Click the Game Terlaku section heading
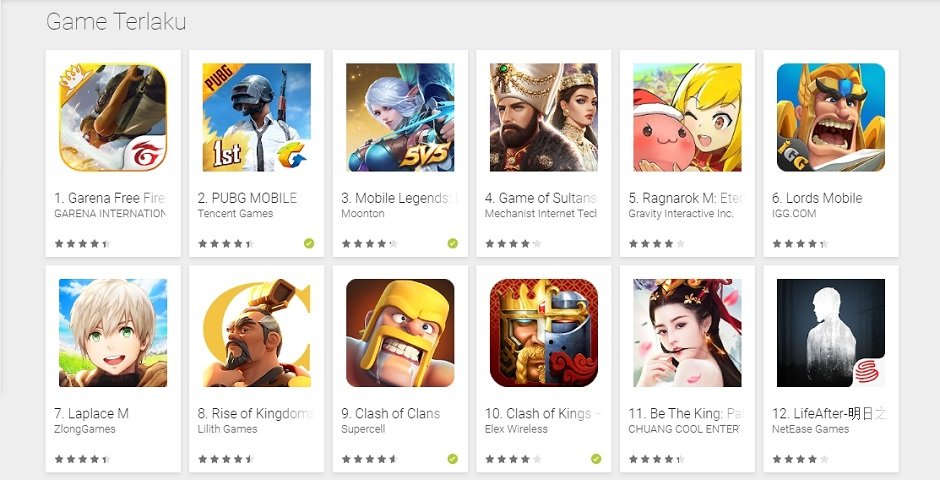The height and width of the screenshot is (480, 940). [x=116, y=22]
